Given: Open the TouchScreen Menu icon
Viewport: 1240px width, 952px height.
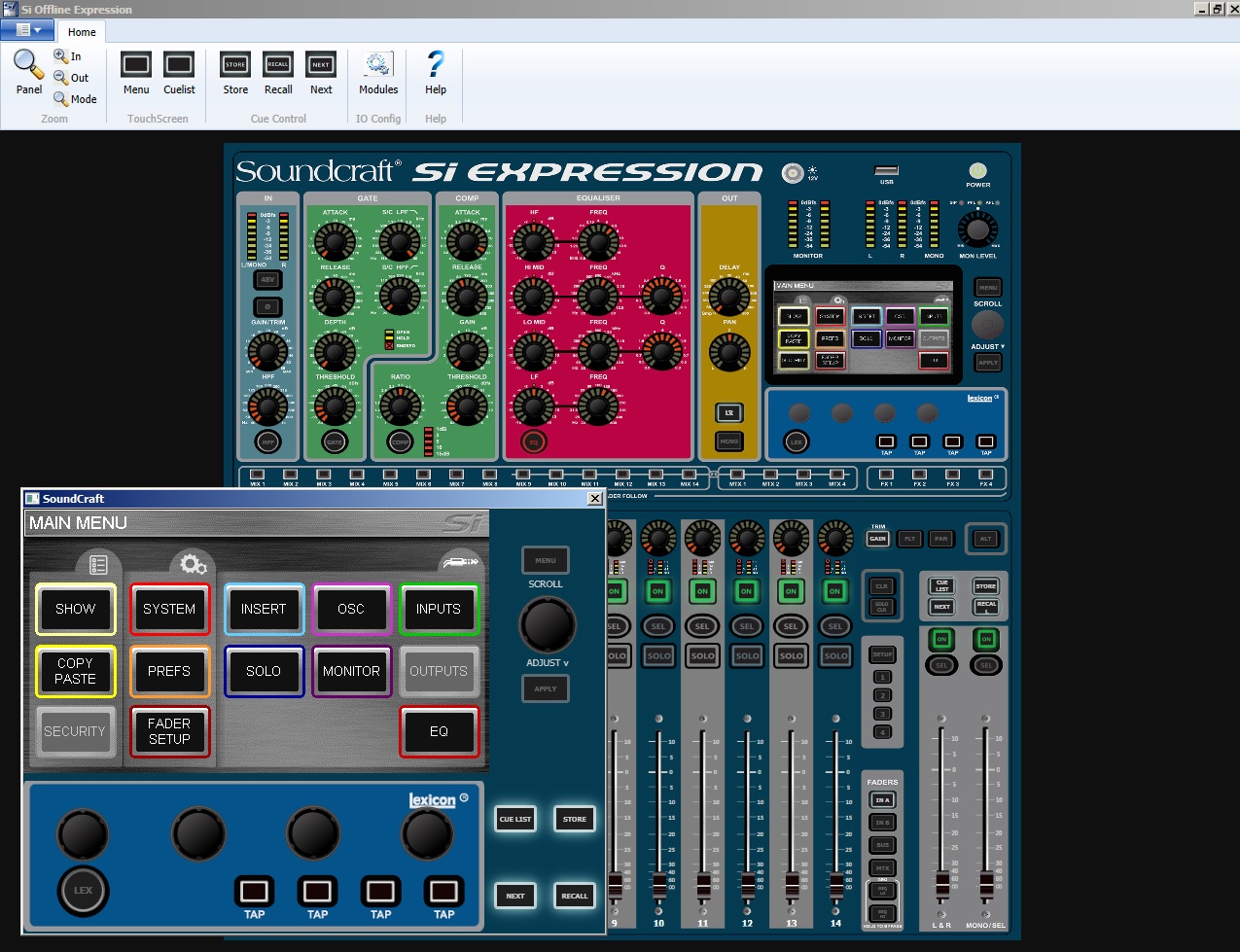Looking at the screenshot, I should click(x=136, y=65).
